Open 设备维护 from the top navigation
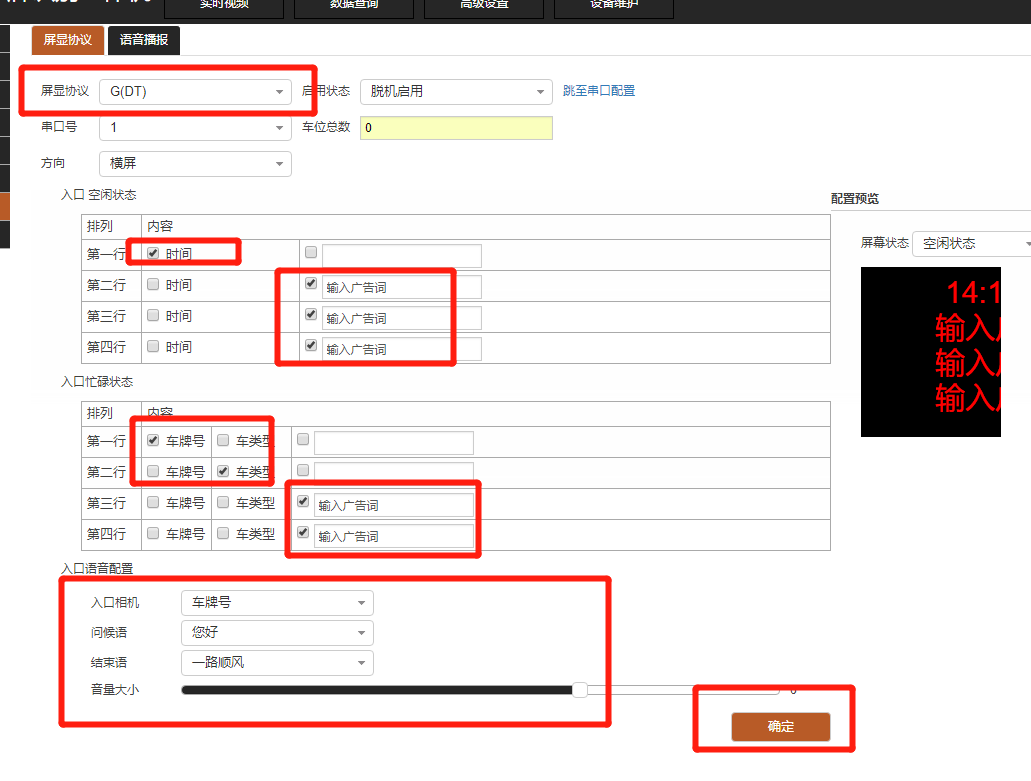This screenshot has width=1031, height=781. 613,5
